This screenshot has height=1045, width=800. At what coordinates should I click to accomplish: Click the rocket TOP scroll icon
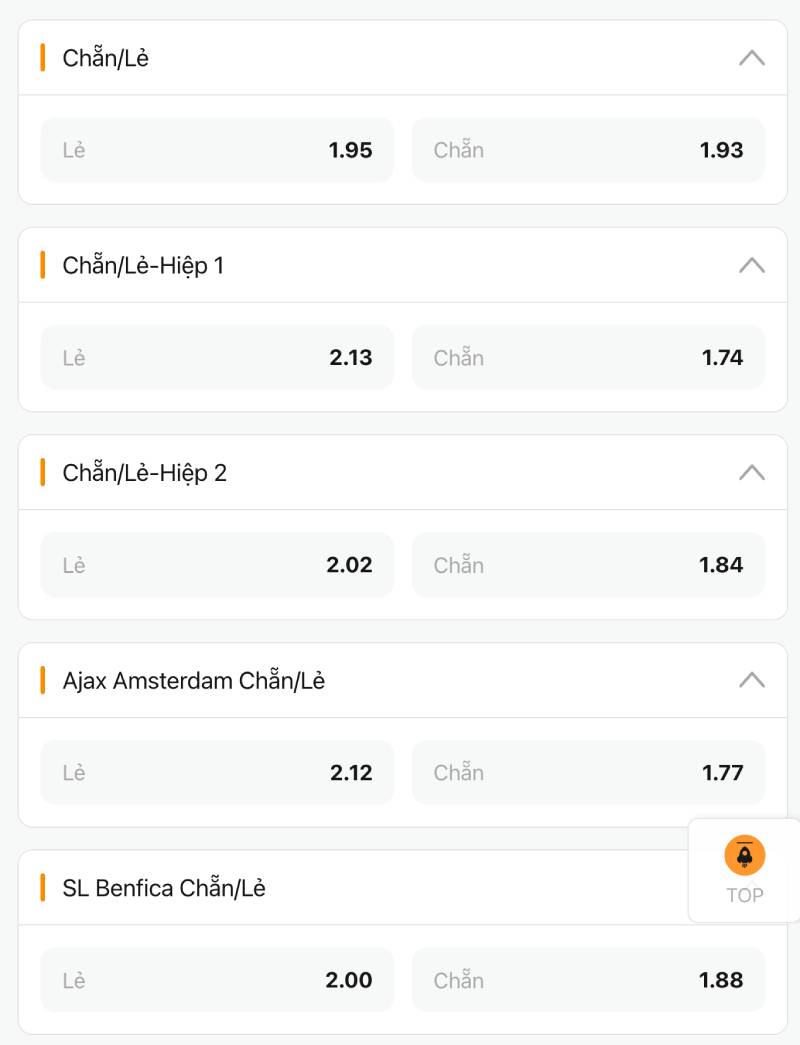tap(745, 856)
